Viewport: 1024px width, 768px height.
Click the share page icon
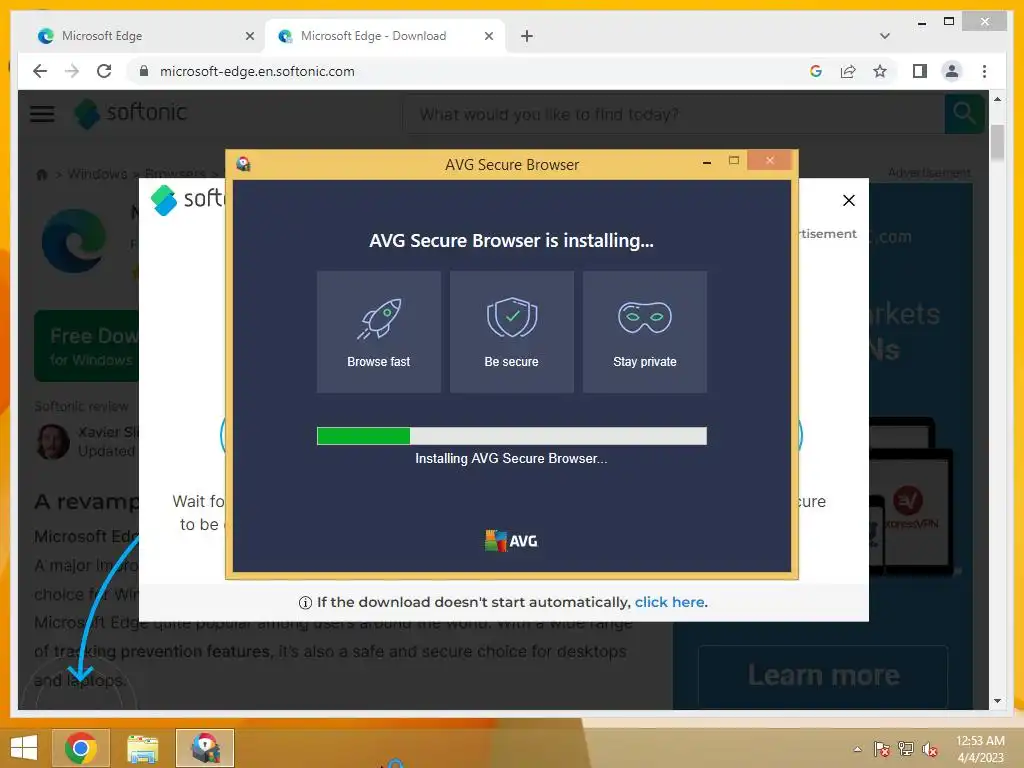(848, 71)
